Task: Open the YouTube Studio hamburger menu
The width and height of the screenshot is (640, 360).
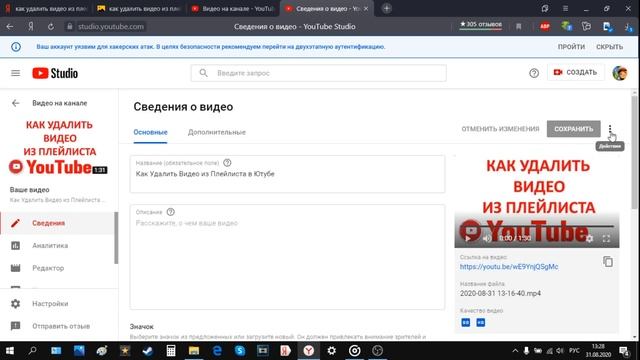Action: [16, 73]
